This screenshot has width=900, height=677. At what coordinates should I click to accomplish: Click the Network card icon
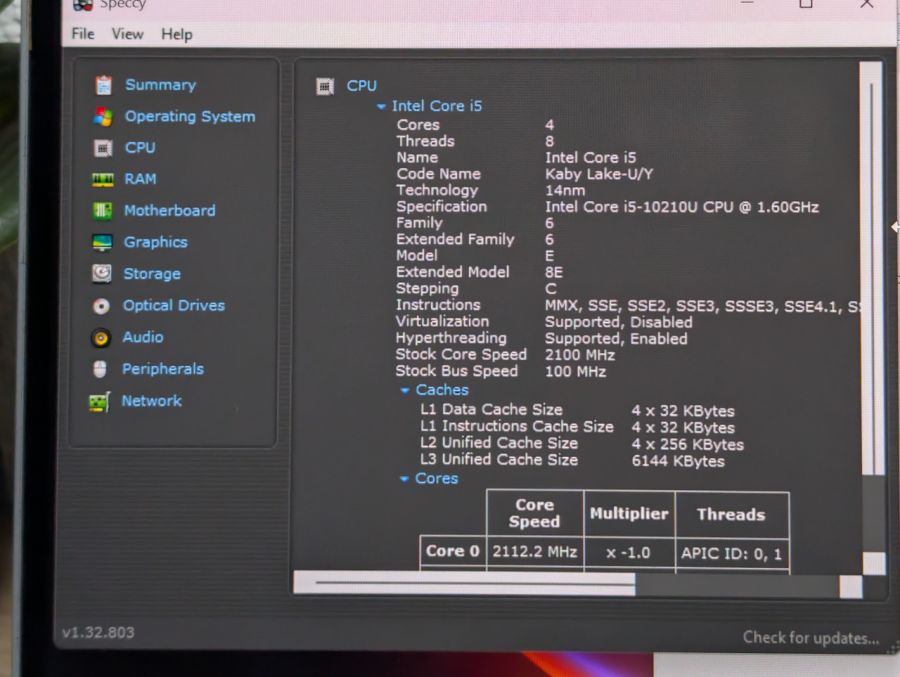[x=99, y=401]
